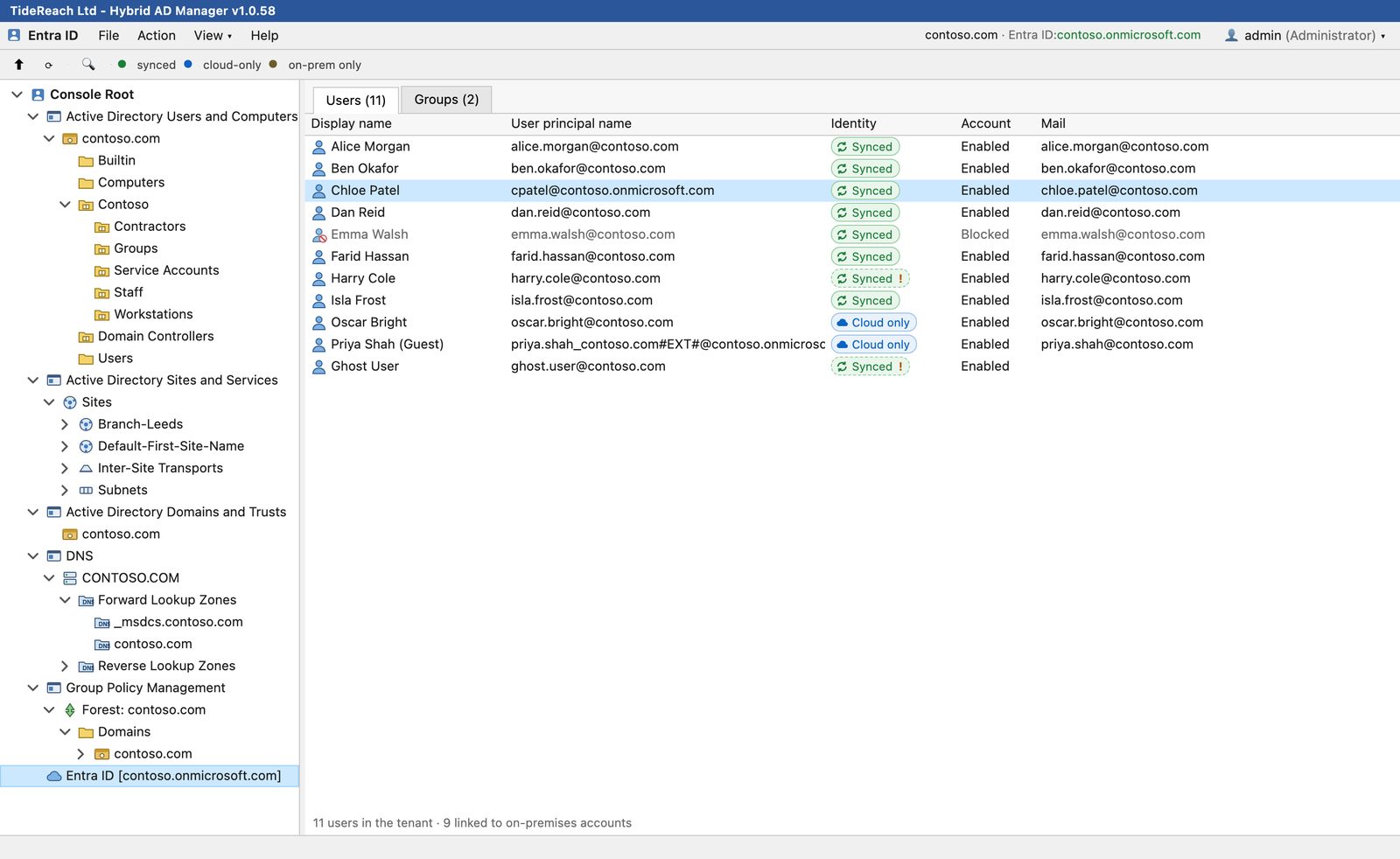Click the blocked user icon for Emma Walsh
The image size is (1400, 859).
(319, 234)
